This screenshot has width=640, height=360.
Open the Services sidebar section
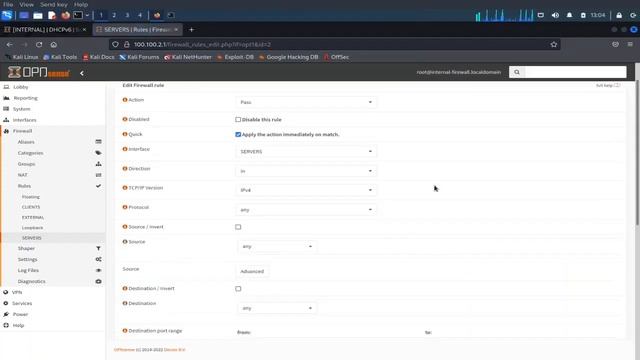(x=22, y=303)
